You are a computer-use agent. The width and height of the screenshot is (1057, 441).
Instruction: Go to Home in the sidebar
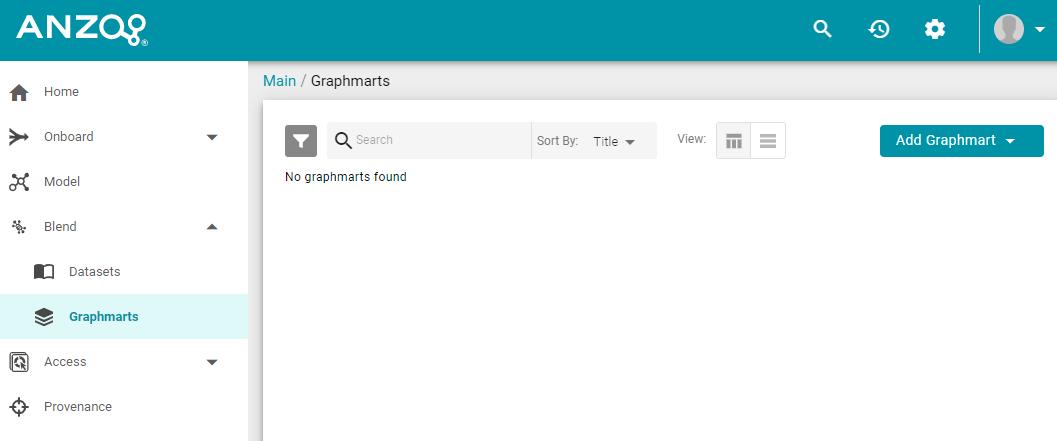tap(61, 92)
